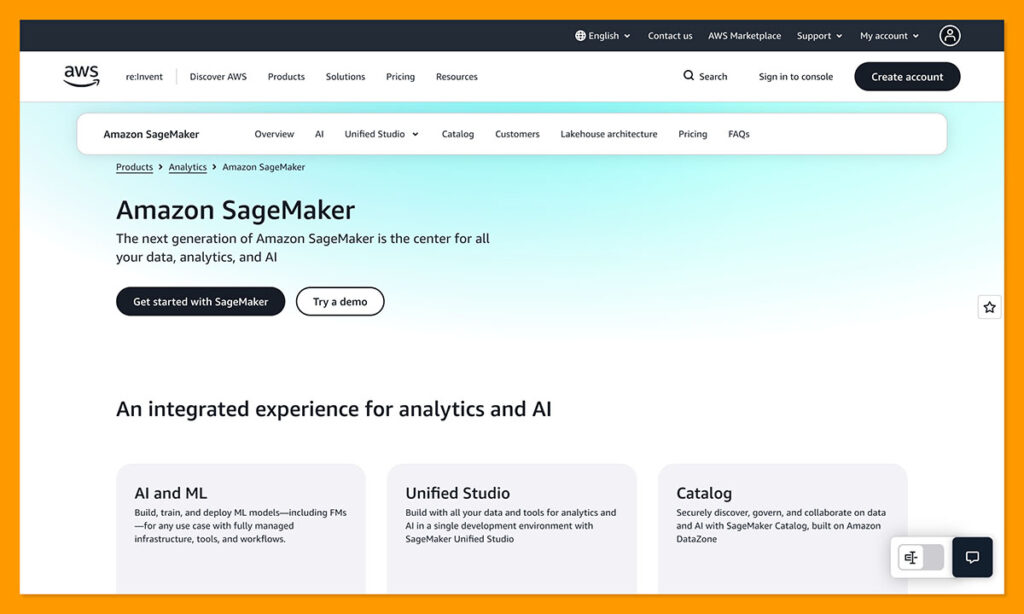Click 'Amazon SageMaker' breadcrumb current page text

(264, 167)
